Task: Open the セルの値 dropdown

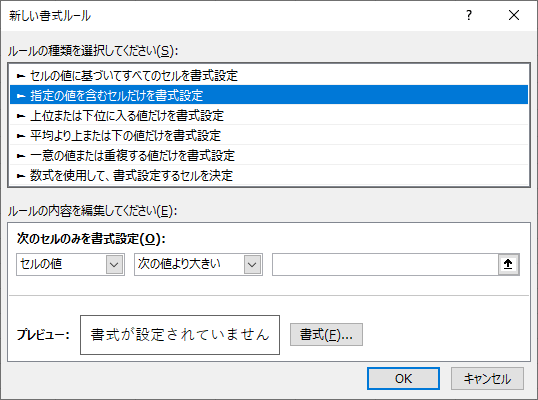Action: (x=70, y=264)
